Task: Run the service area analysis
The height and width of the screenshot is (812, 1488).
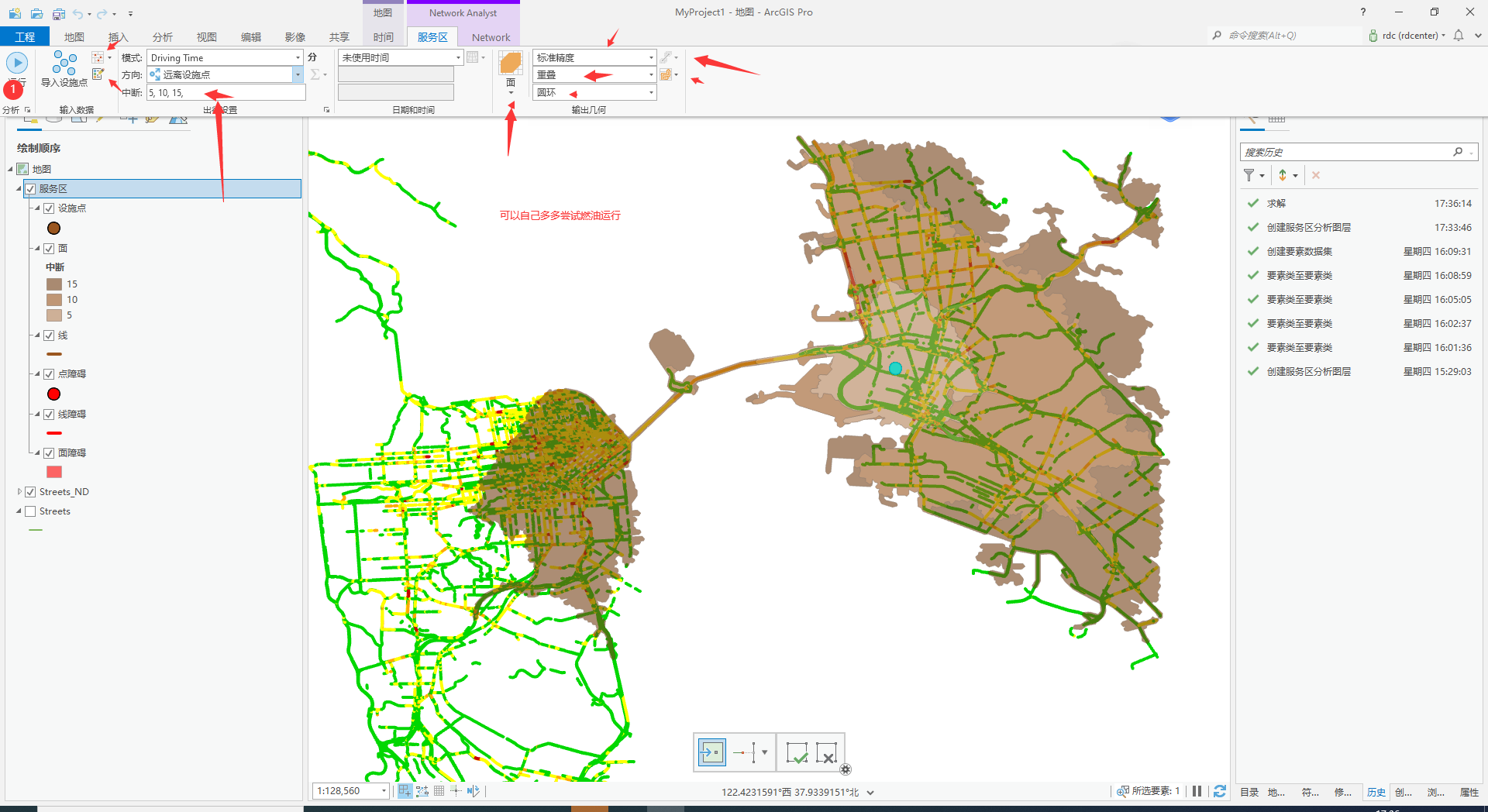Action: 17,62
